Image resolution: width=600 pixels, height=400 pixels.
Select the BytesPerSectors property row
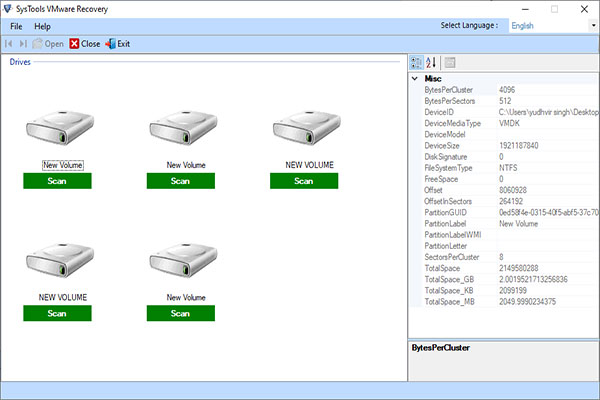(x=510, y=101)
